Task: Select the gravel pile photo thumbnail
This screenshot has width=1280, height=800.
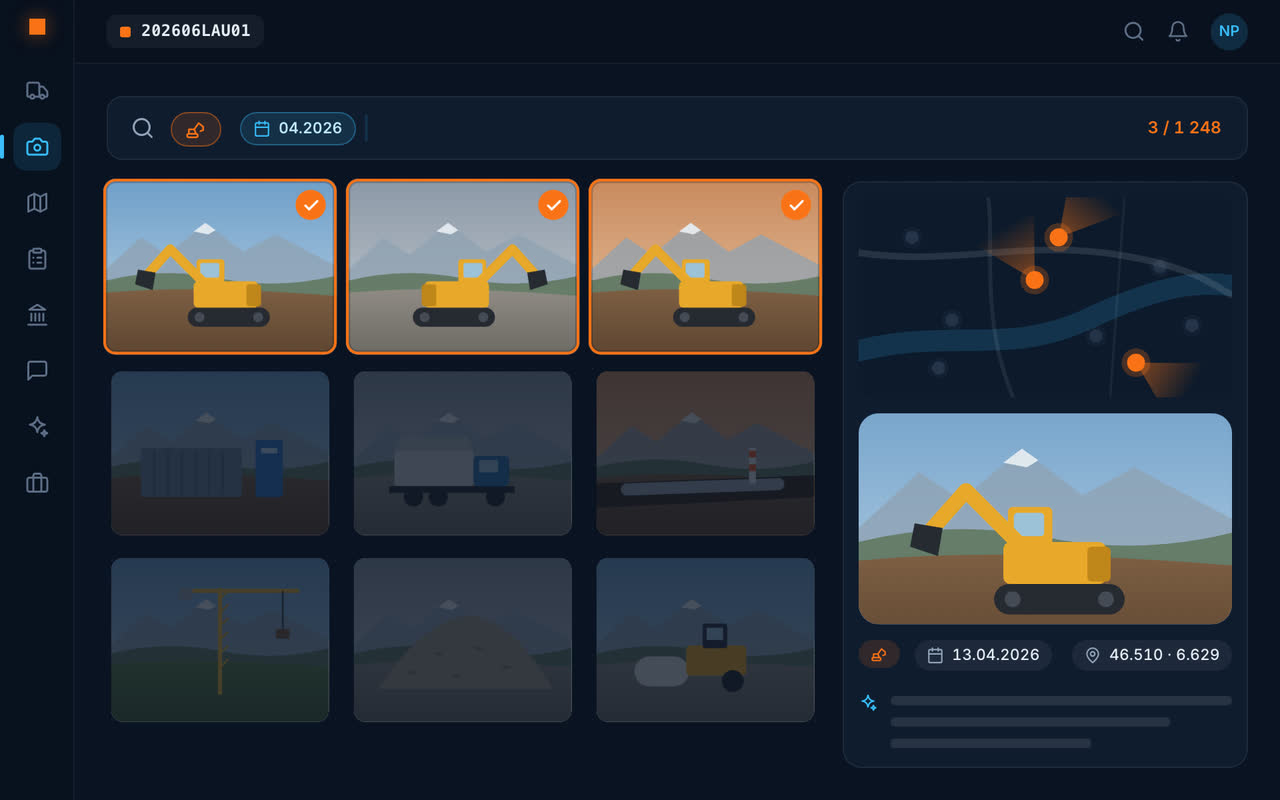Action: point(463,640)
